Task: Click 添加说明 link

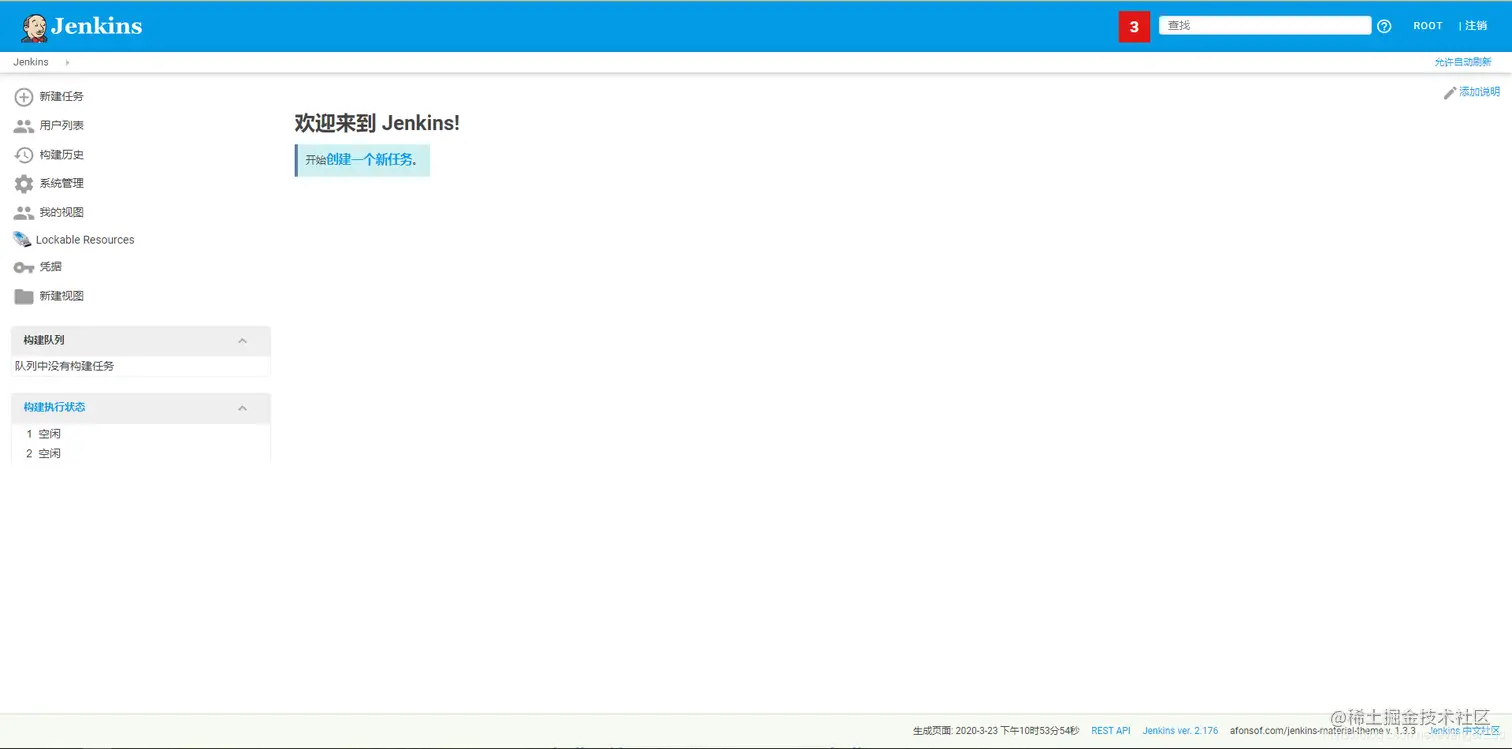Action: pyautogui.click(x=1479, y=92)
